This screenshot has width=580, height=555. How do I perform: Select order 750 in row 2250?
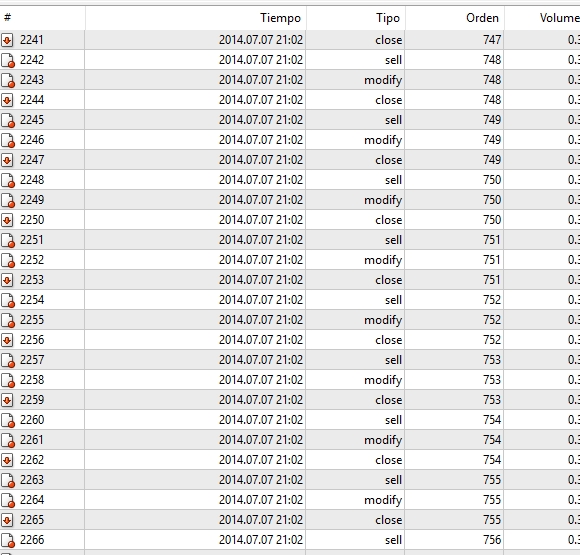point(492,220)
